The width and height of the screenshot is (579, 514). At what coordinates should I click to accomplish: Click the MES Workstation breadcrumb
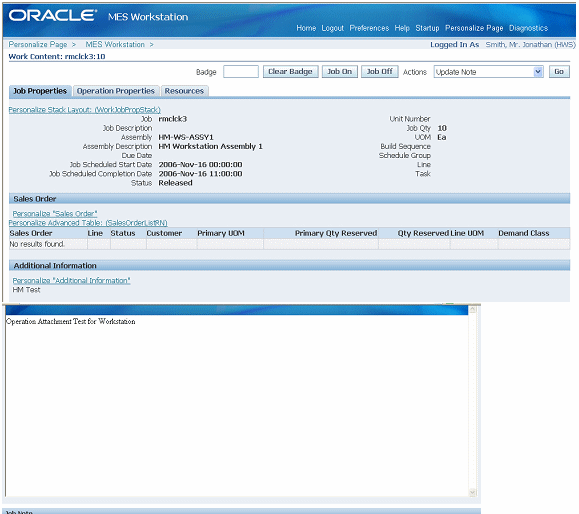pyautogui.click(x=115, y=44)
